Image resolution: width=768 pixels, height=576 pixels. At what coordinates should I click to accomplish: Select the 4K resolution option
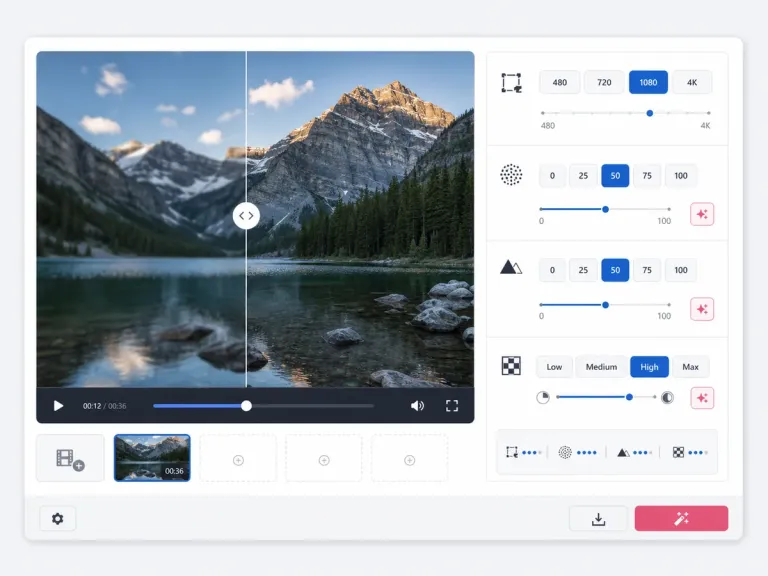[x=692, y=82]
